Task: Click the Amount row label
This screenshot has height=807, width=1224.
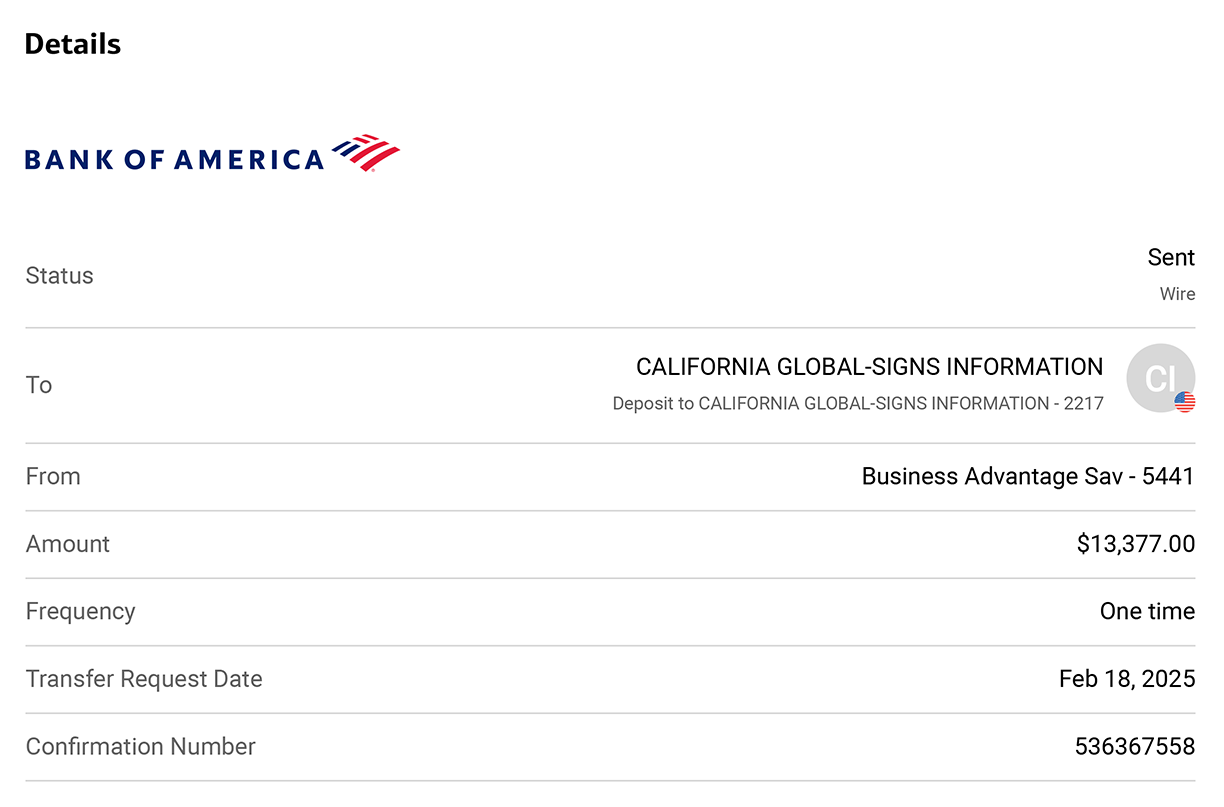Action: click(68, 544)
